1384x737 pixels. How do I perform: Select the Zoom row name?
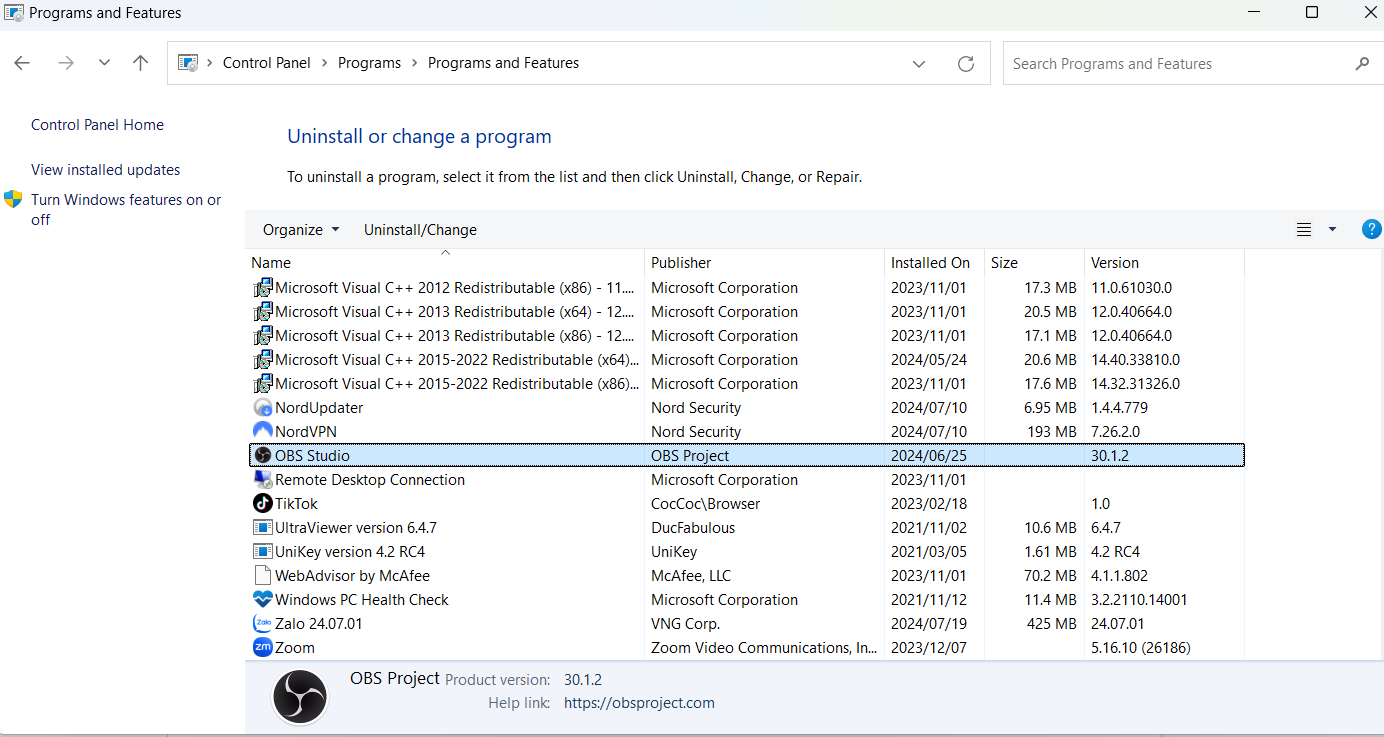295,648
